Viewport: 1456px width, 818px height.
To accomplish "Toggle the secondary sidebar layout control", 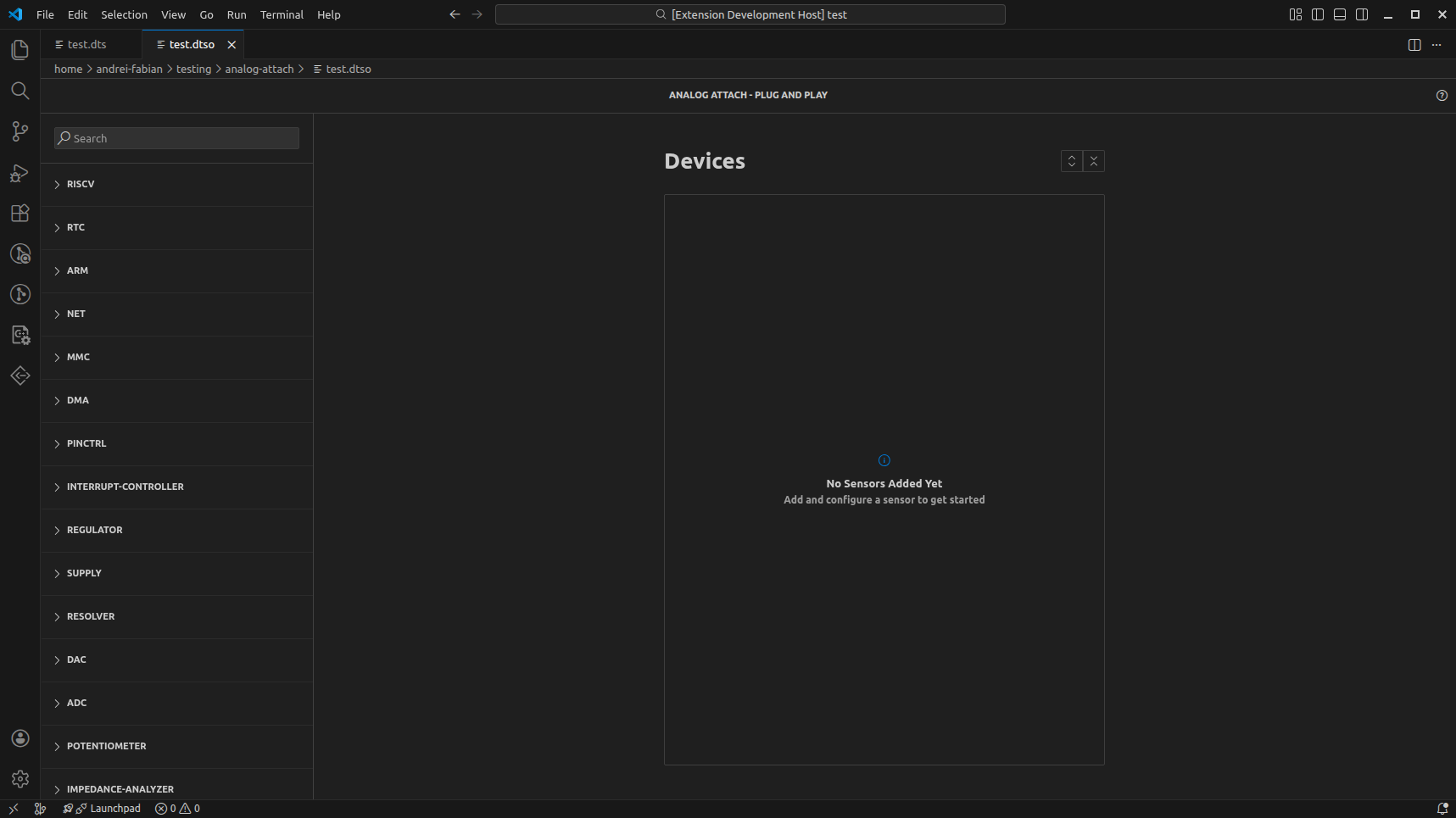I will (x=1361, y=14).
